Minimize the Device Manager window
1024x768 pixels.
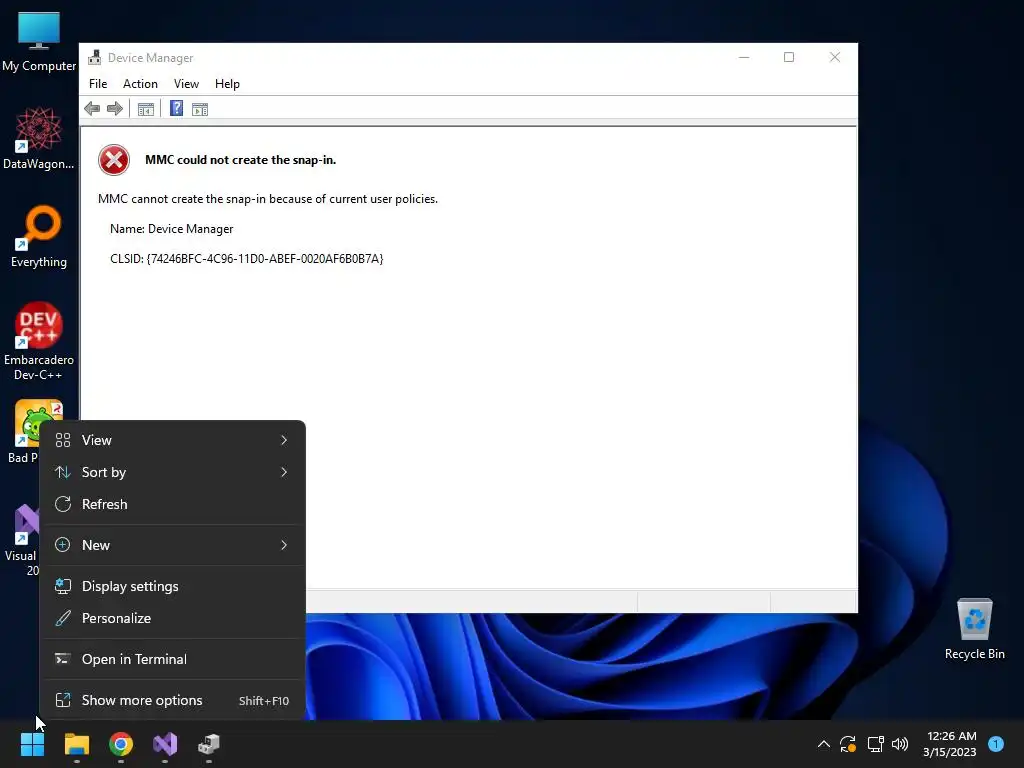744,57
